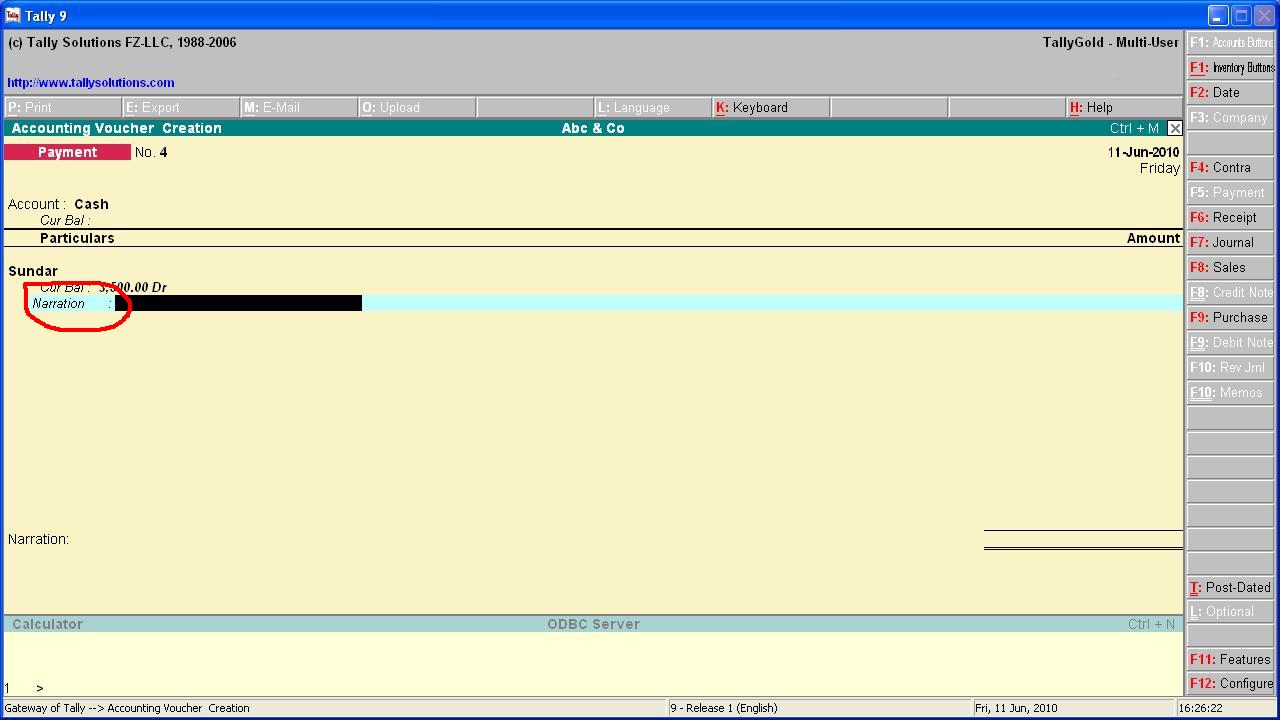This screenshot has width=1280, height=720.
Task: Open a Journal voucher
Action: (1228, 242)
